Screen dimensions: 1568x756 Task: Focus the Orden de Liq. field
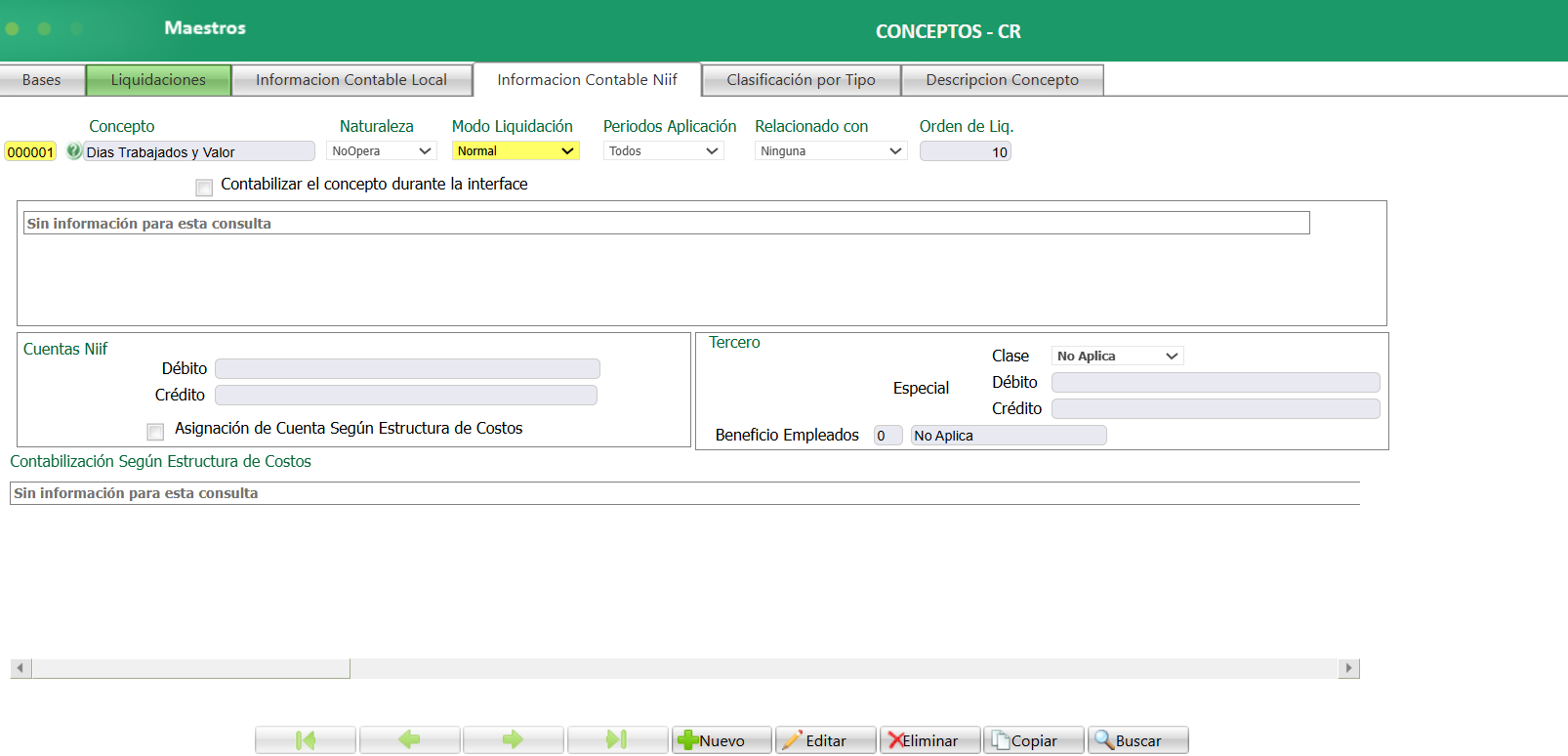click(966, 151)
